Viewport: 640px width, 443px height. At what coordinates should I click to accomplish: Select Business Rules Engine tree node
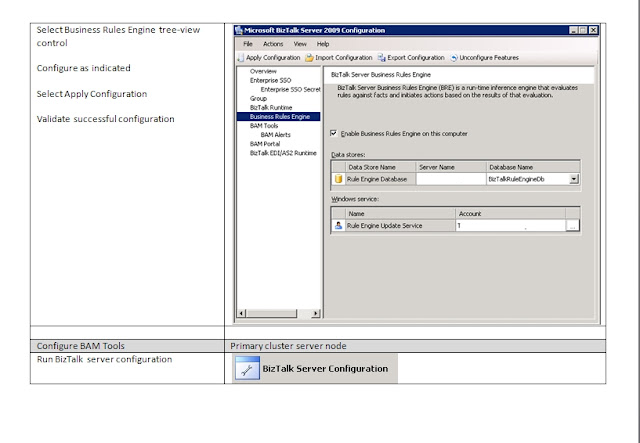coord(278,116)
